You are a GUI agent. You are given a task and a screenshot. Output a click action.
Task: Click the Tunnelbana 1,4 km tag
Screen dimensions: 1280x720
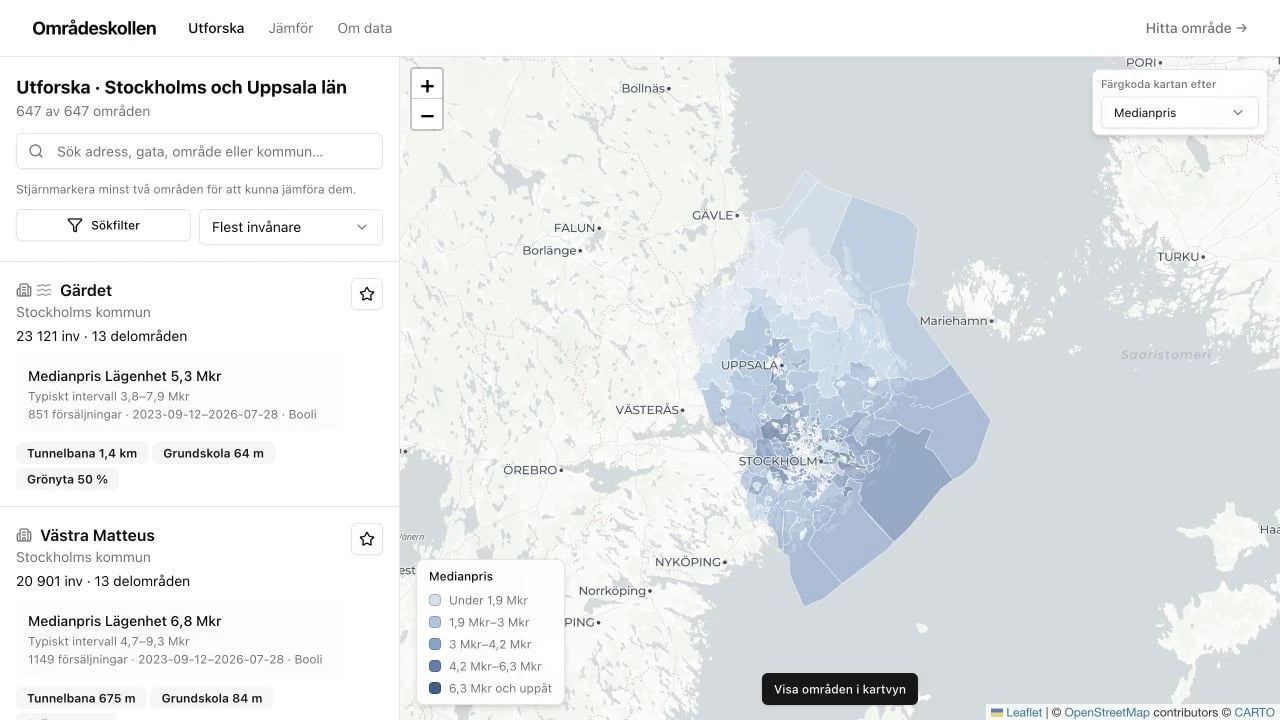pyautogui.click(x=82, y=453)
